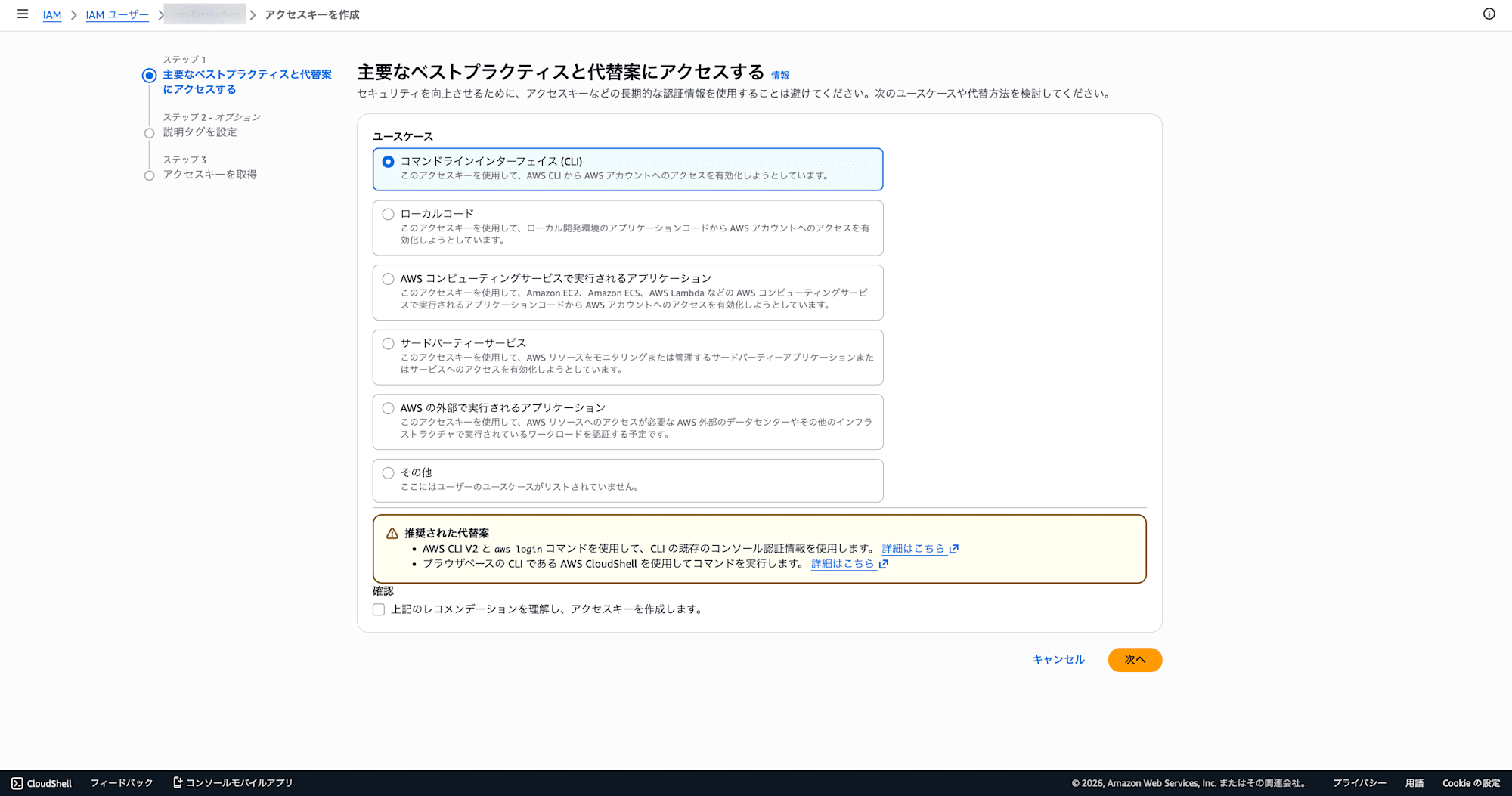This screenshot has width=1512, height=796.
Task: Open the プライバシー footer link
Action: [1359, 783]
